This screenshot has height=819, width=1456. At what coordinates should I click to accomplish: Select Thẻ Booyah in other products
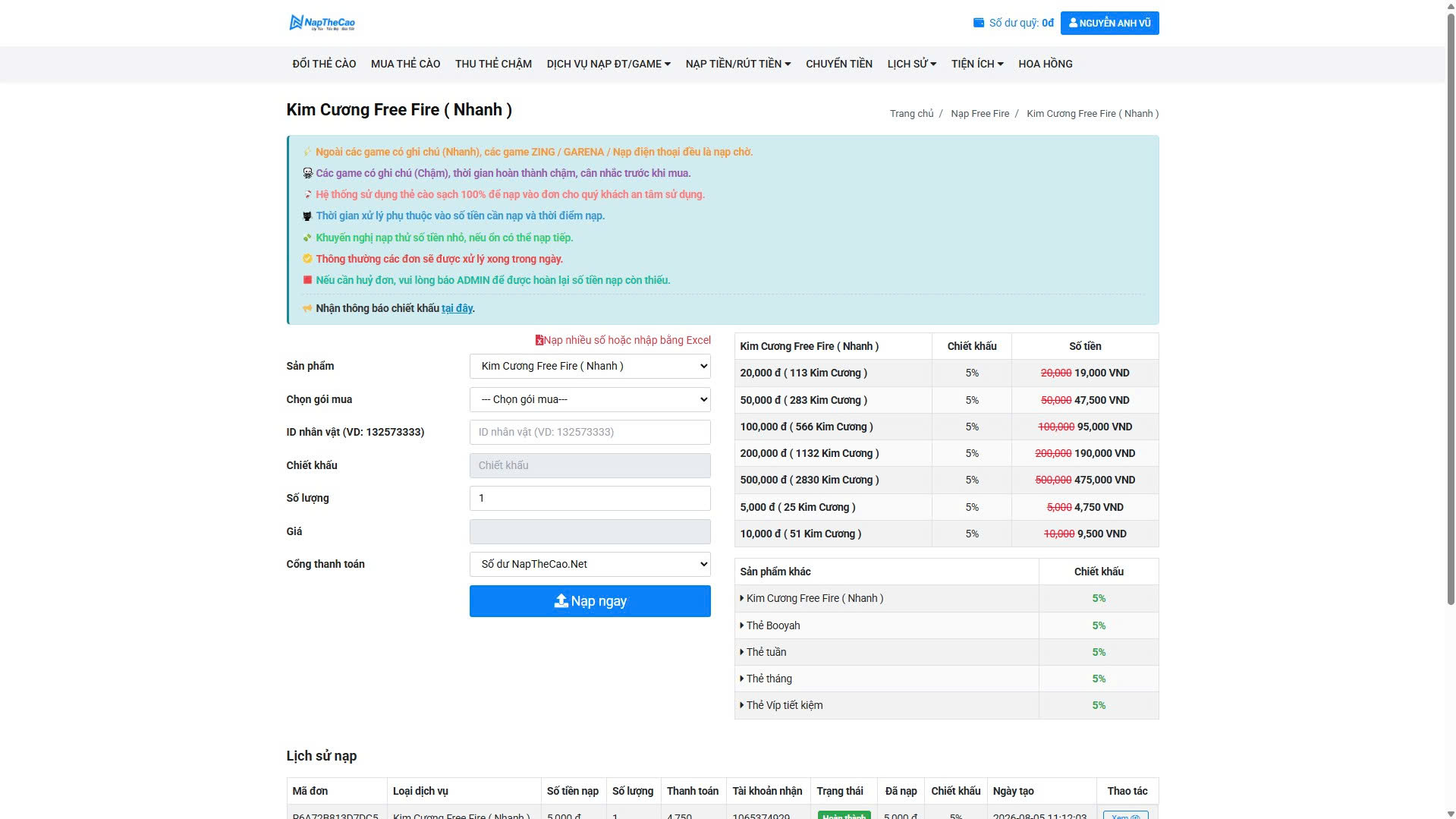(x=772, y=625)
